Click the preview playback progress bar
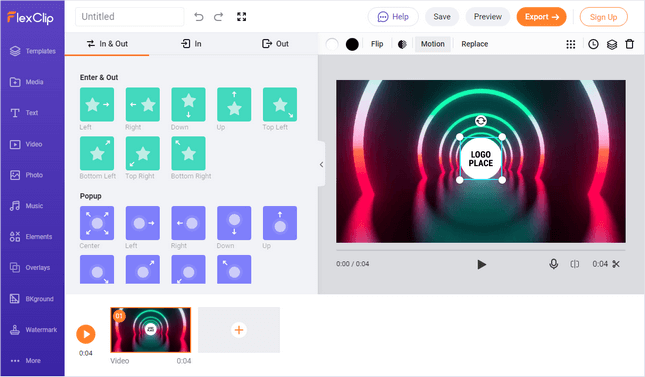Viewport: 645px width, 377px height. tap(480, 249)
